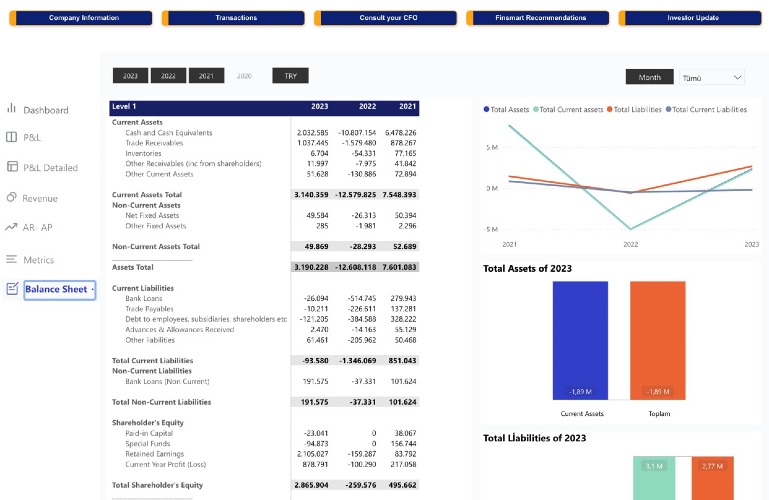Select the Trade Receivables row label
Viewport: 769px width, 500px height.
point(154,143)
